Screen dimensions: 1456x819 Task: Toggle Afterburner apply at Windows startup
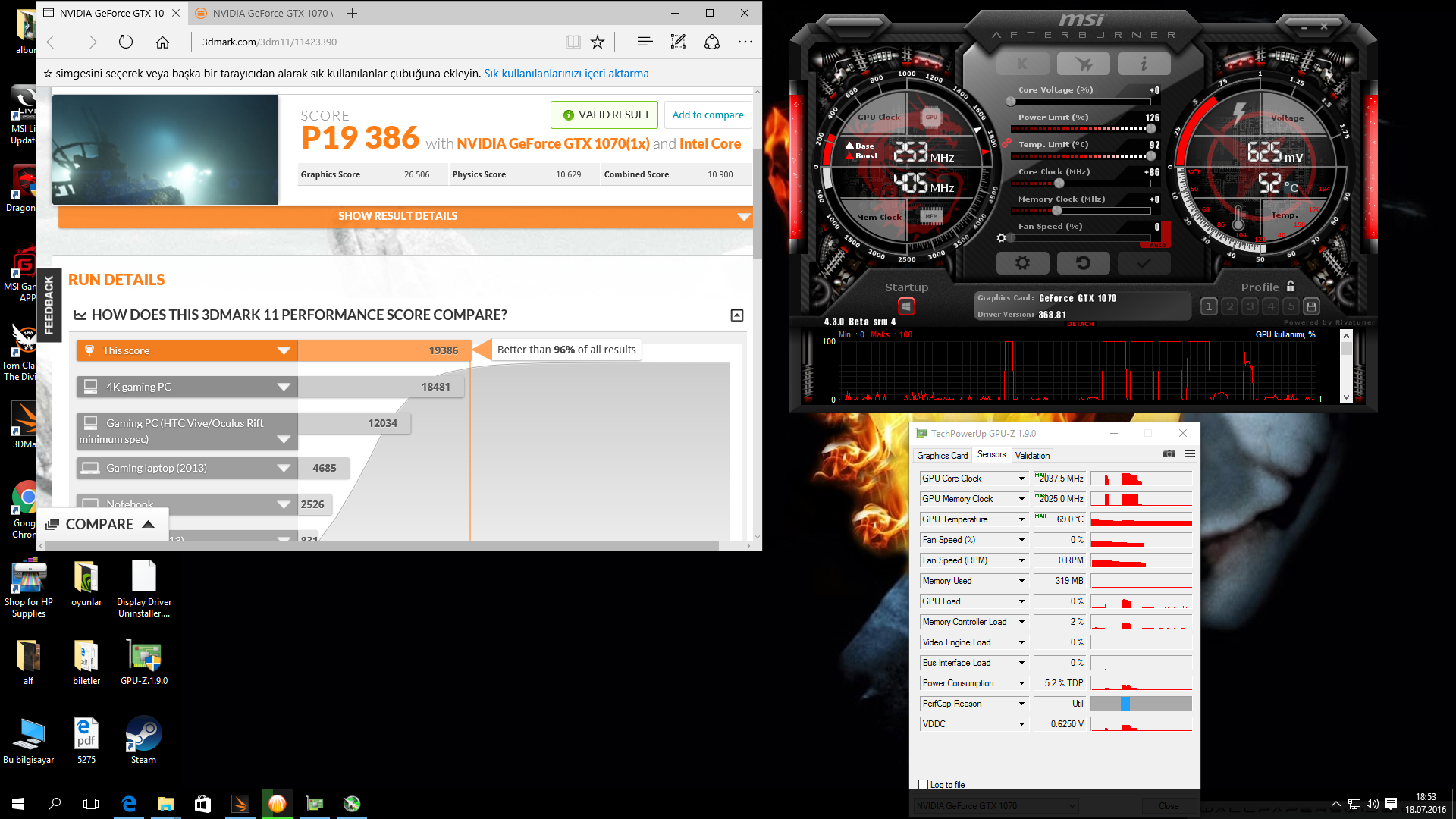tap(906, 306)
